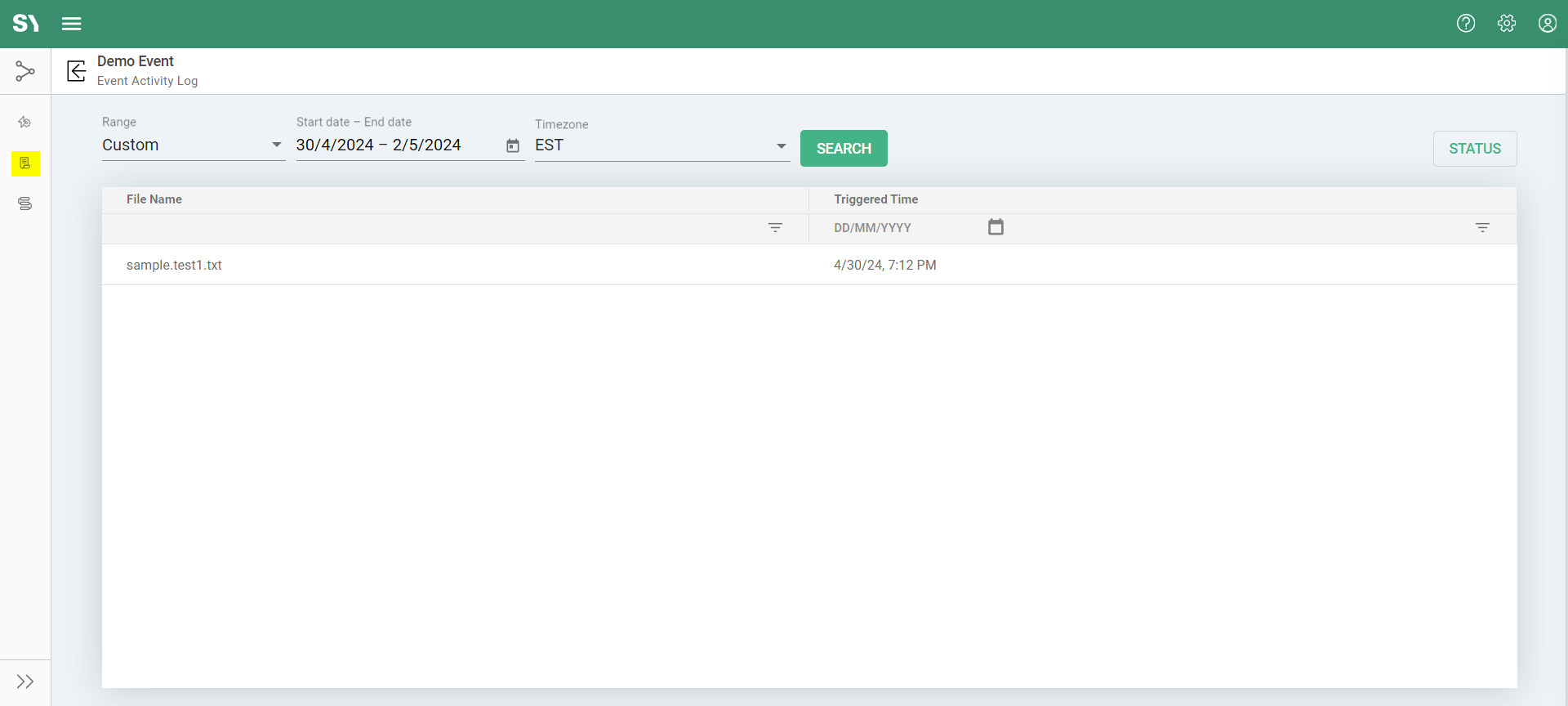This screenshot has height=706, width=1568.
Task: Open the hamburger main menu
Action: [x=72, y=24]
